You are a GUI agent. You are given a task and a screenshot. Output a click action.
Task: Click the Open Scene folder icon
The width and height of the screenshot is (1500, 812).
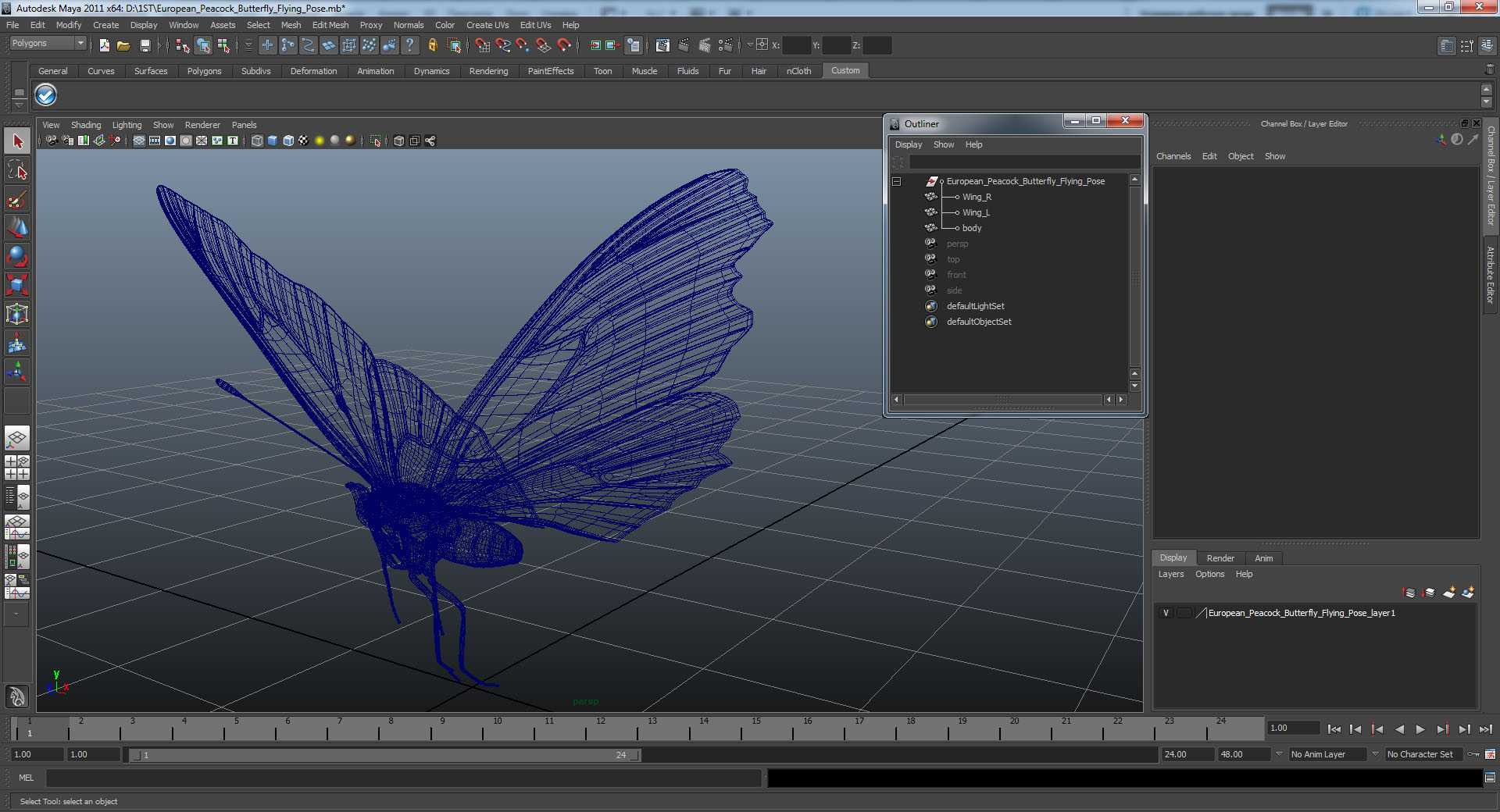(123, 45)
